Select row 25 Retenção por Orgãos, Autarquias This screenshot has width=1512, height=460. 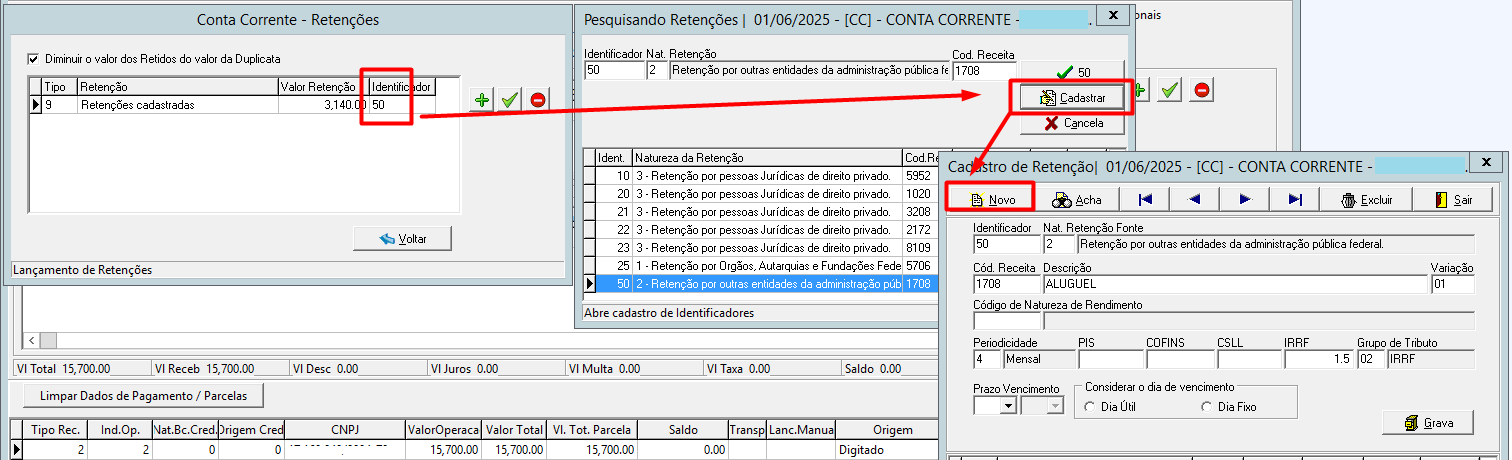(x=763, y=266)
